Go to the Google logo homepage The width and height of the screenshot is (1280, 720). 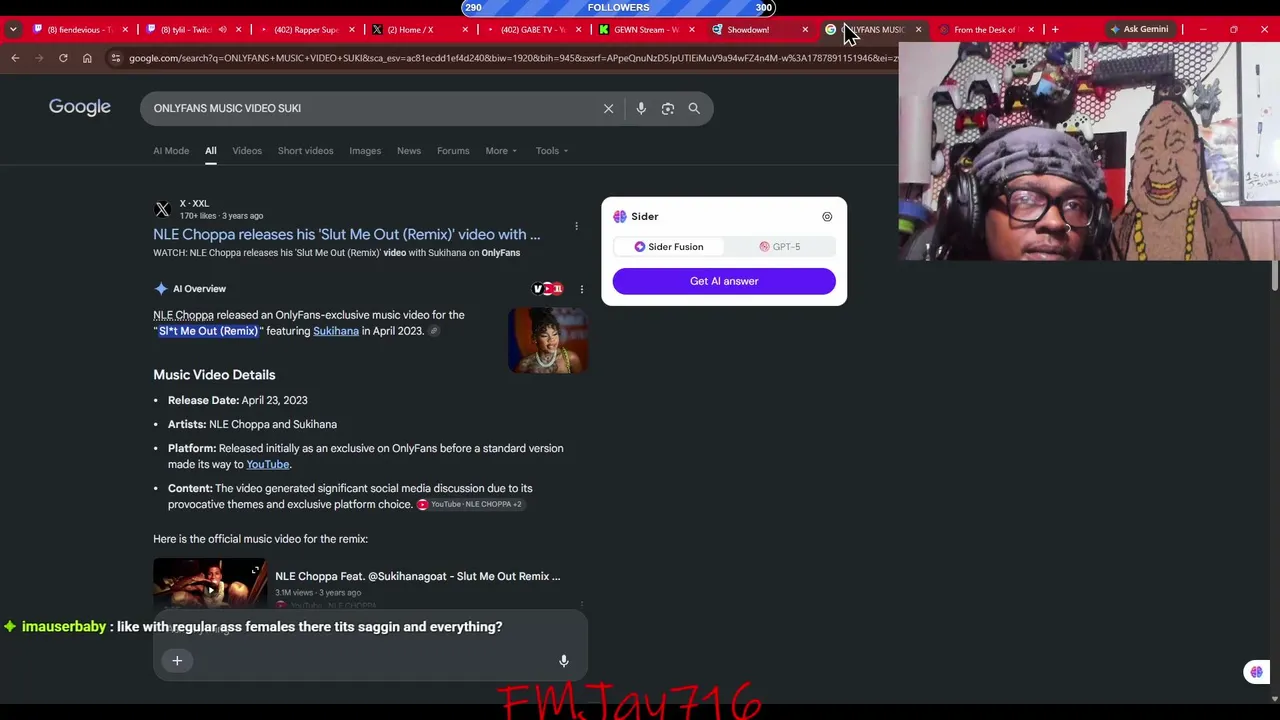click(80, 107)
